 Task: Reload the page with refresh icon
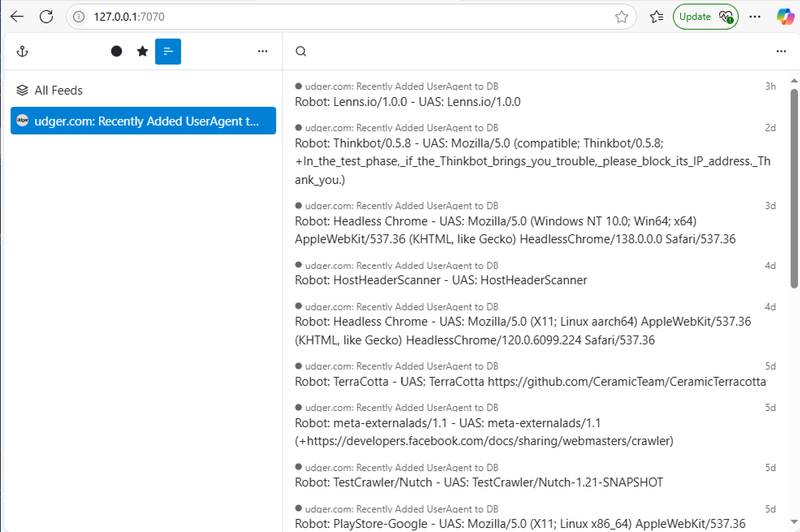(48, 16)
